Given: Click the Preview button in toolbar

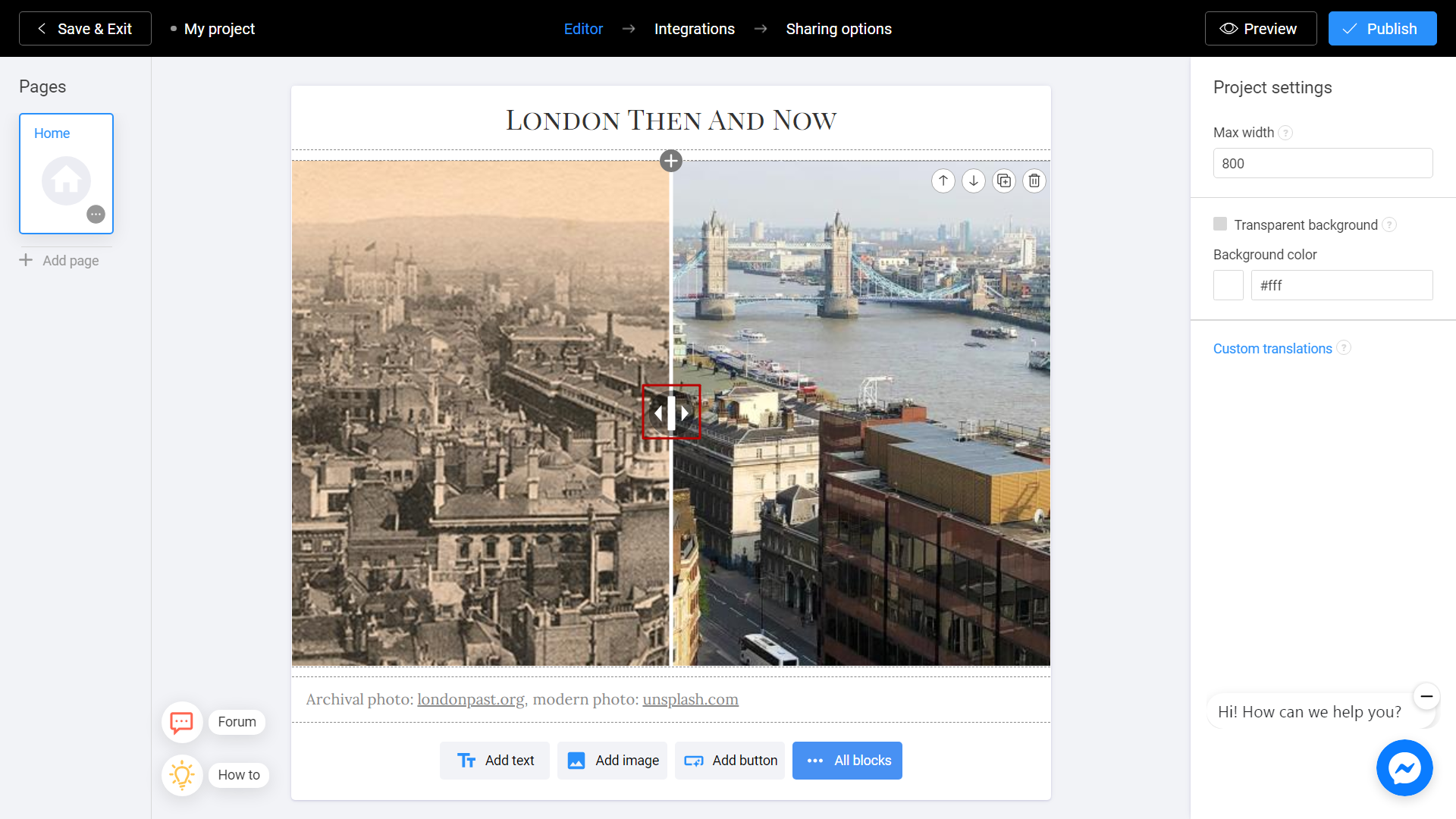Looking at the screenshot, I should pyautogui.click(x=1259, y=28).
